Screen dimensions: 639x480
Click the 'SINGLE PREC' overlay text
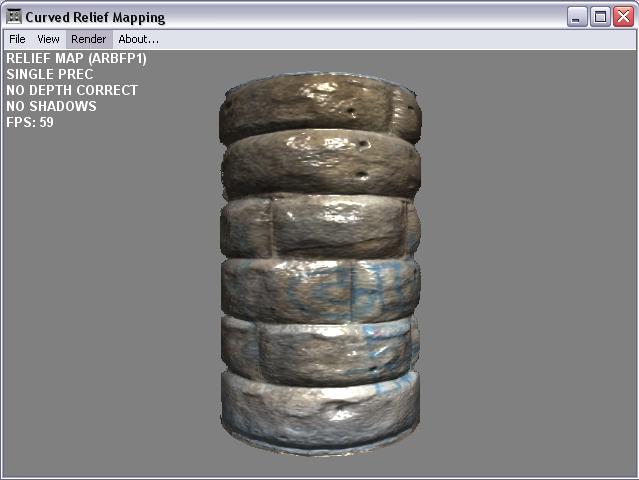[50, 74]
